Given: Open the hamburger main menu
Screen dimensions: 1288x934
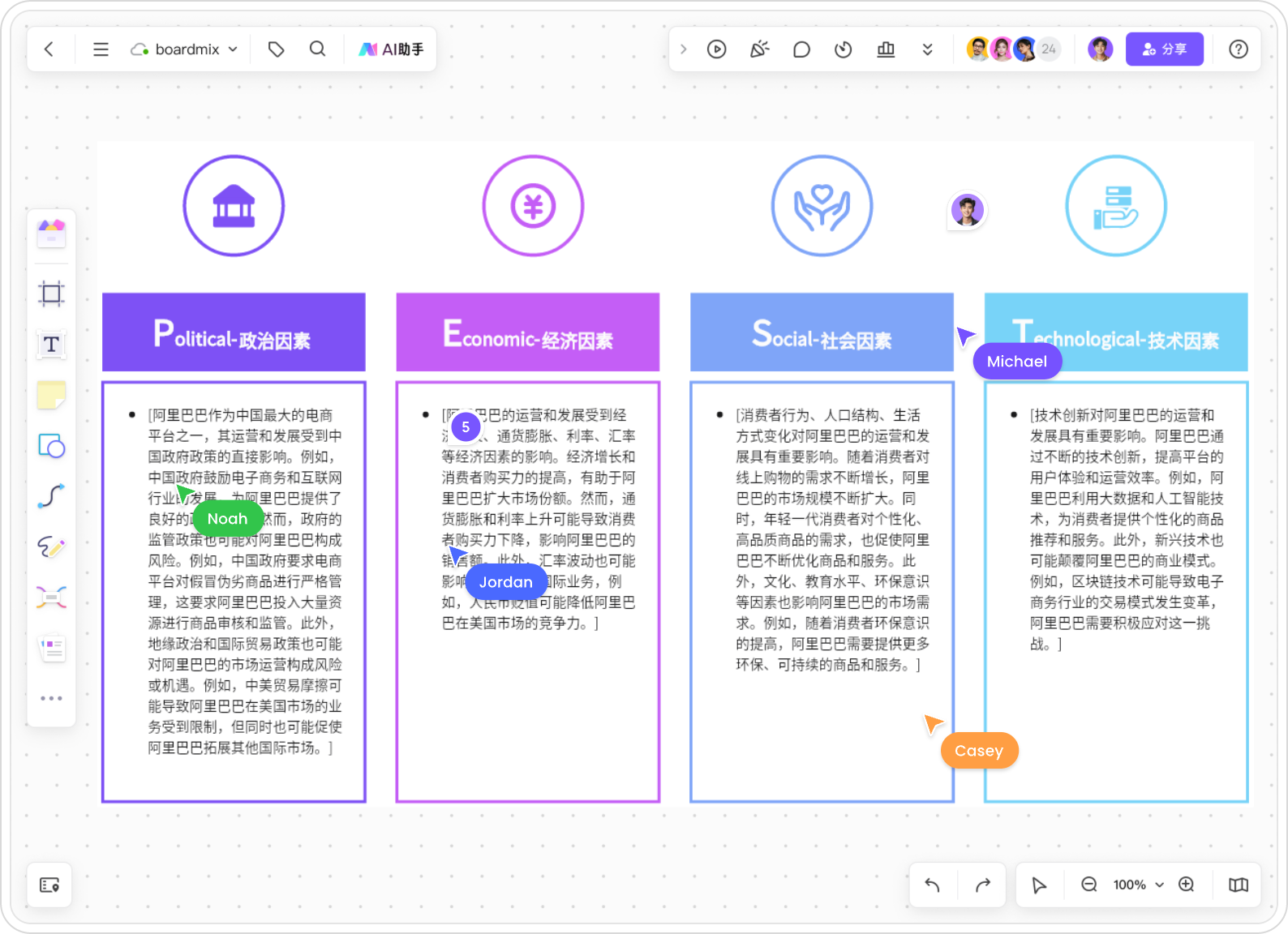Looking at the screenshot, I should tap(101, 49).
